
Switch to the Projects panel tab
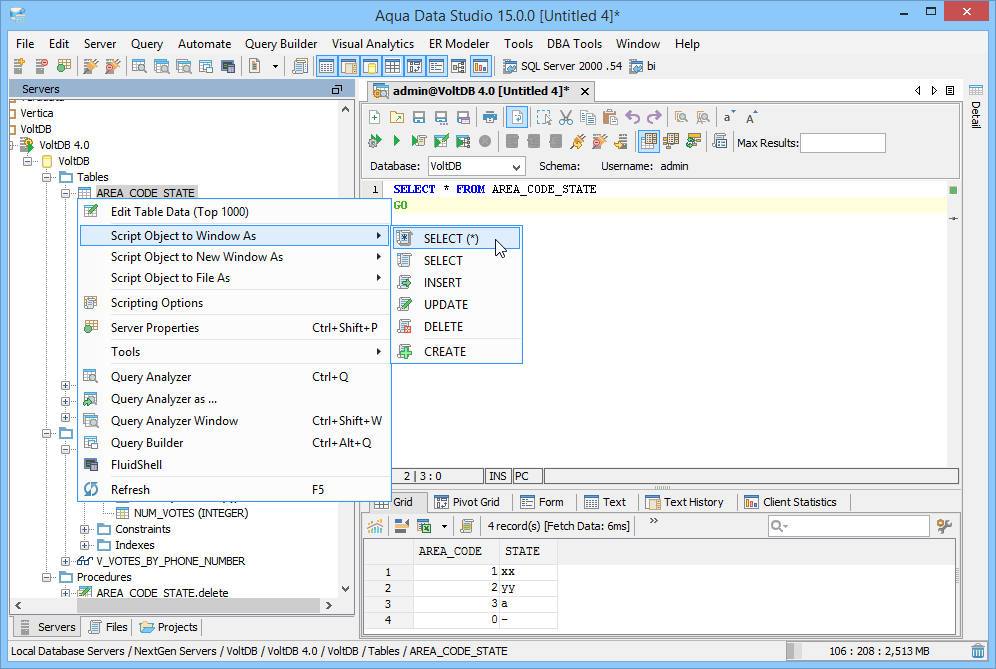pos(168,627)
